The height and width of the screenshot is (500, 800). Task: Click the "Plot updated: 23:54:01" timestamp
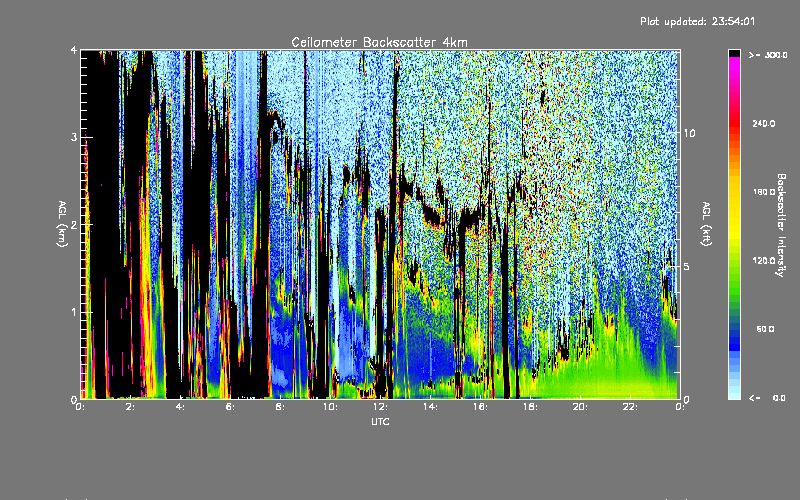pyautogui.click(x=697, y=21)
